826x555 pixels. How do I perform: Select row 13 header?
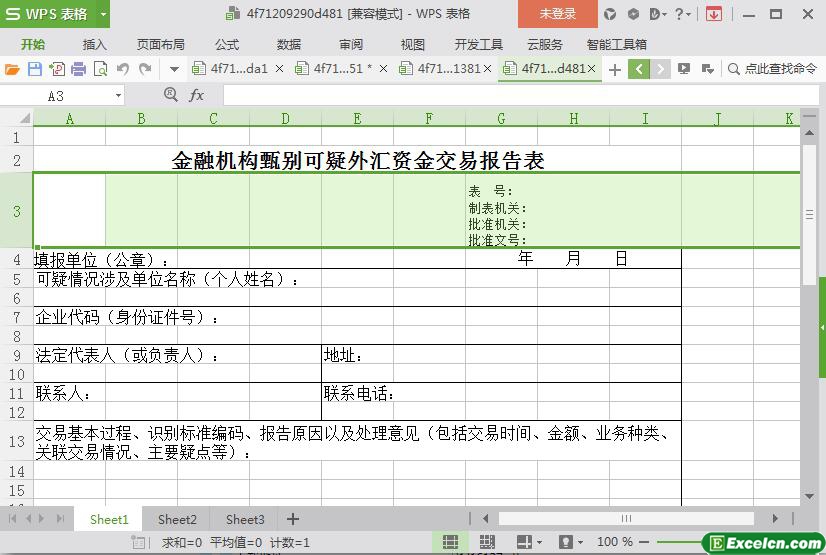click(16, 441)
